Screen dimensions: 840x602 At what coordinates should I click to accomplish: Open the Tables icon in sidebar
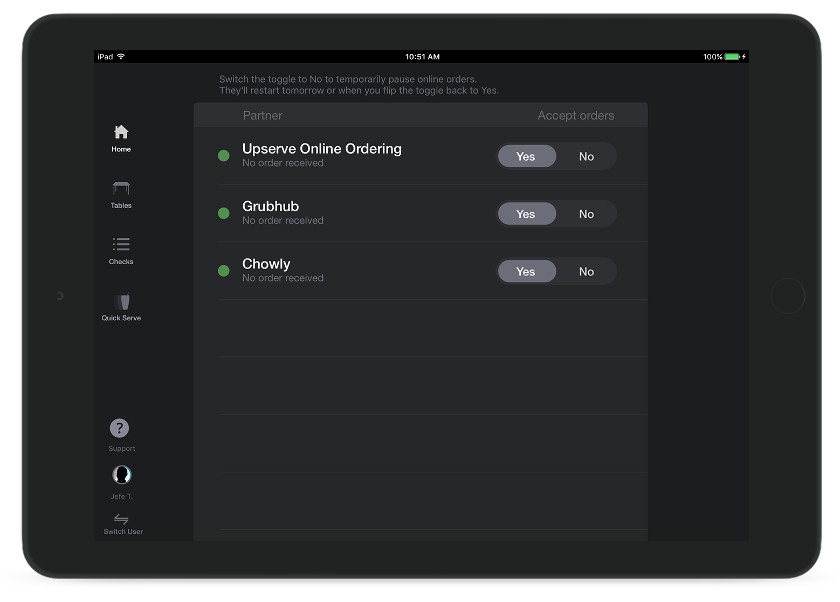(121, 188)
